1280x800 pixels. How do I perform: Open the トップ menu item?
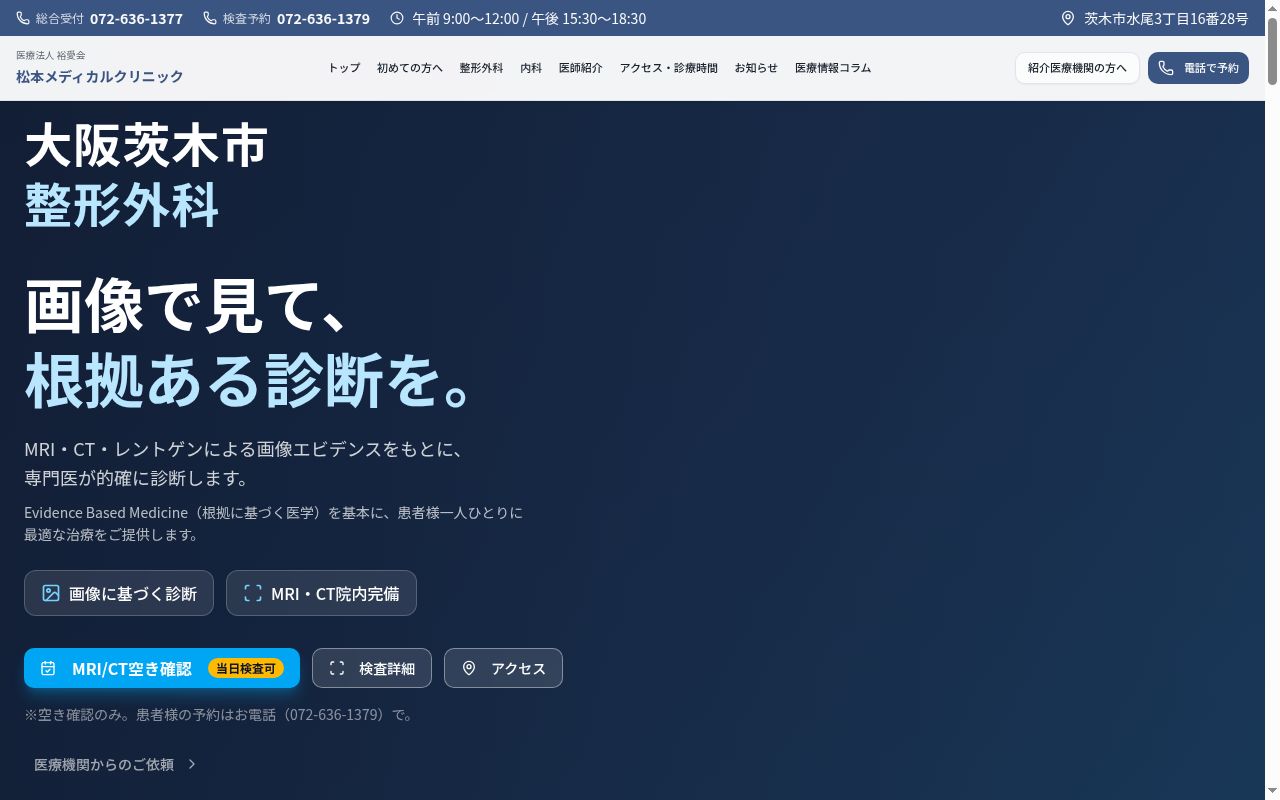coord(344,68)
